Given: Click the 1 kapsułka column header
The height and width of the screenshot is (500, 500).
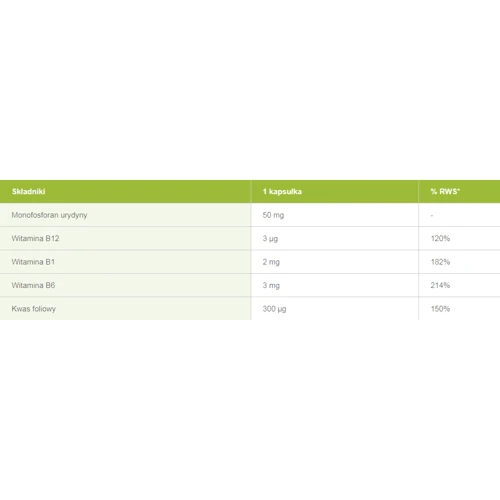Looking at the screenshot, I should click(282, 191).
